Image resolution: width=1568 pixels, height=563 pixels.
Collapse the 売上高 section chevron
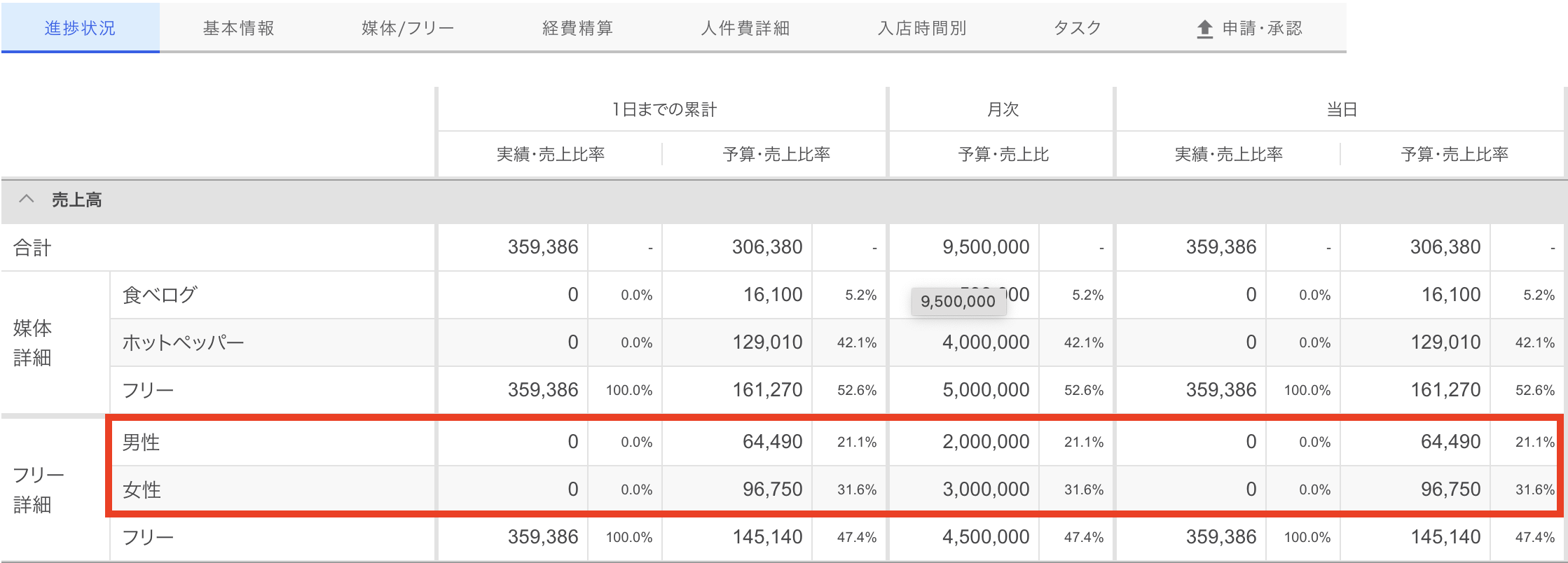(27, 200)
